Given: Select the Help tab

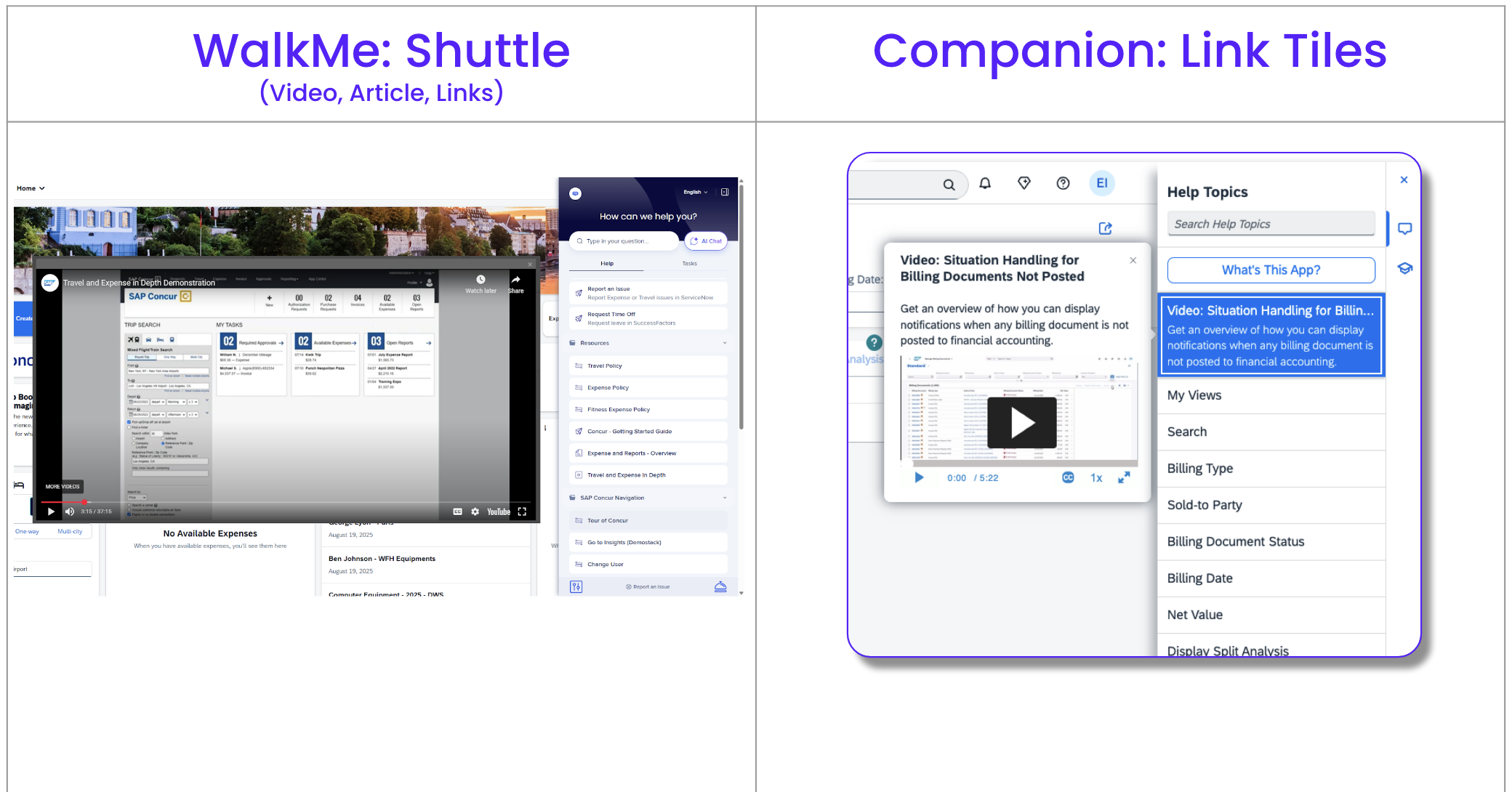Looking at the screenshot, I should click(x=607, y=264).
